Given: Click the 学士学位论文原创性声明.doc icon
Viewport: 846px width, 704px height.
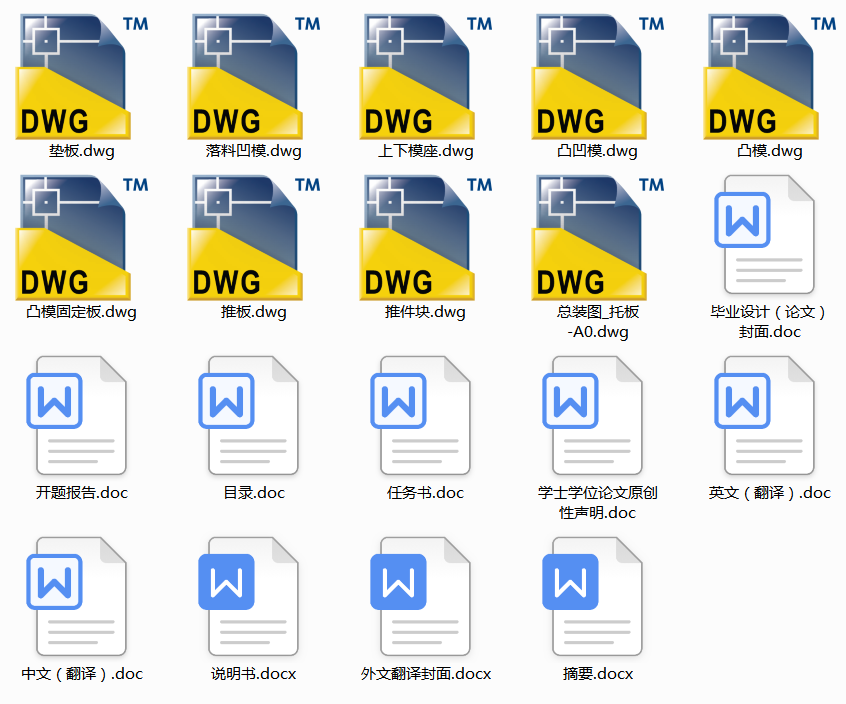Looking at the screenshot, I should click(x=593, y=415).
